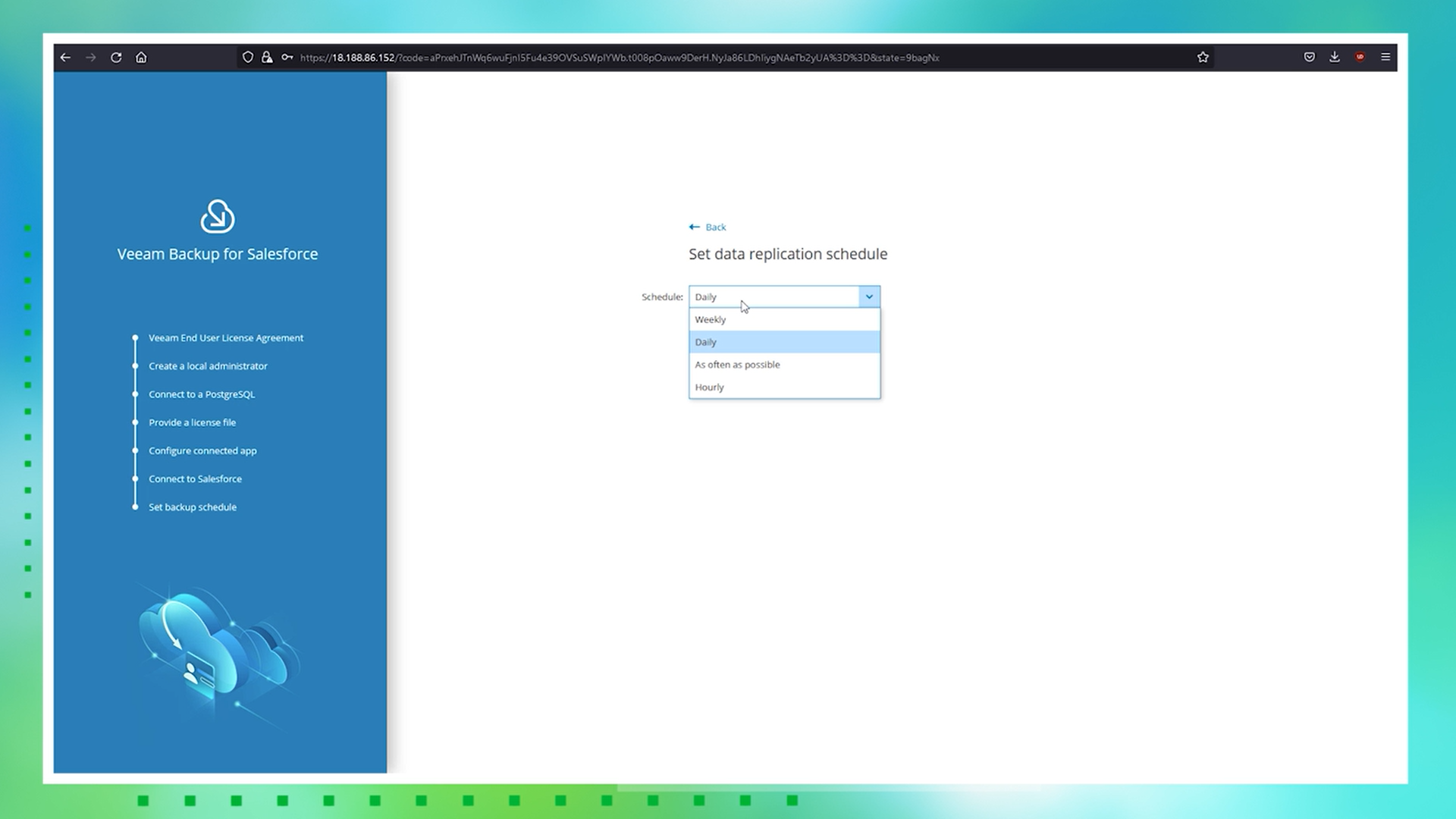The height and width of the screenshot is (819, 1456).
Task: Click the Back link above heading
Action: point(708,227)
